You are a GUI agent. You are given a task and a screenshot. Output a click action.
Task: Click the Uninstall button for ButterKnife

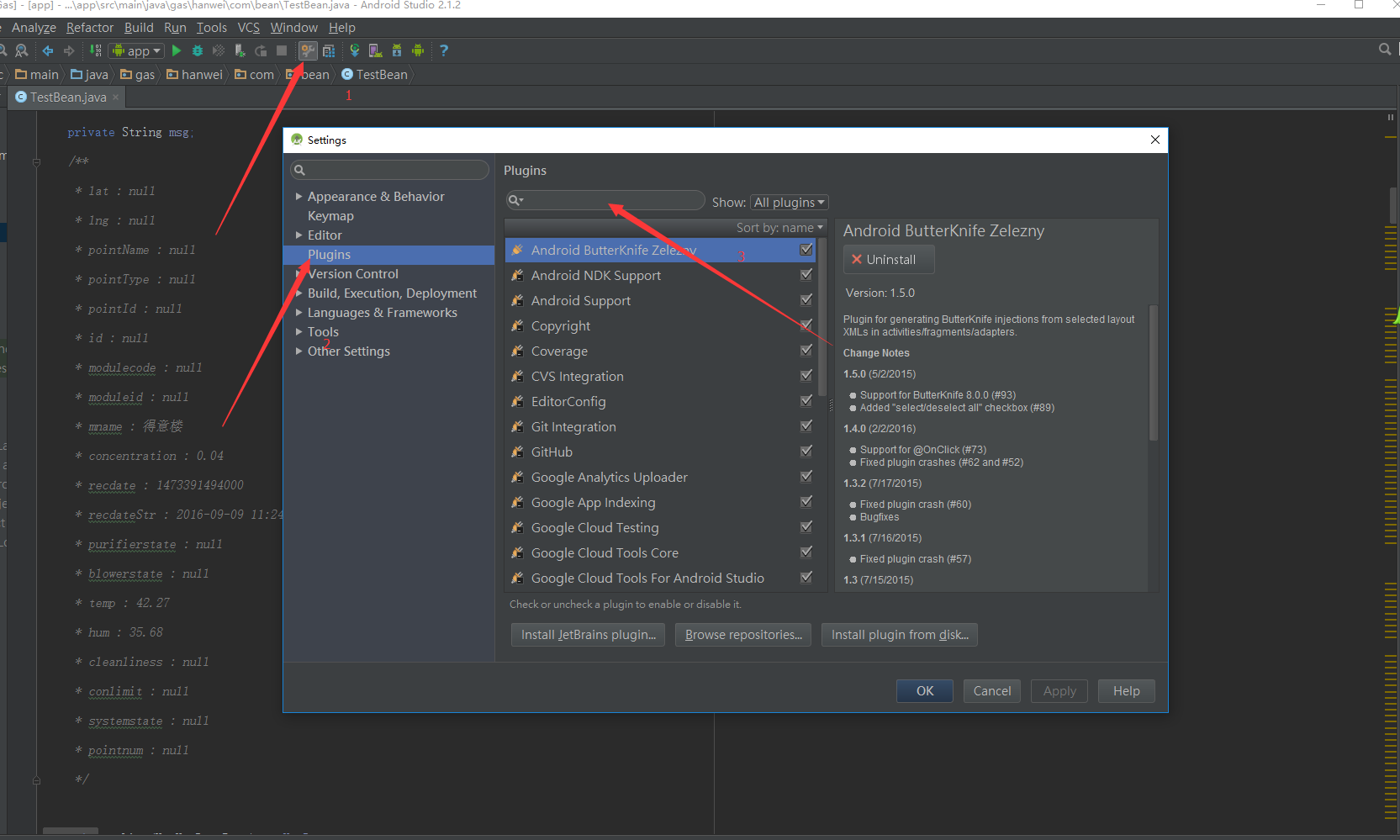[889, 260]
